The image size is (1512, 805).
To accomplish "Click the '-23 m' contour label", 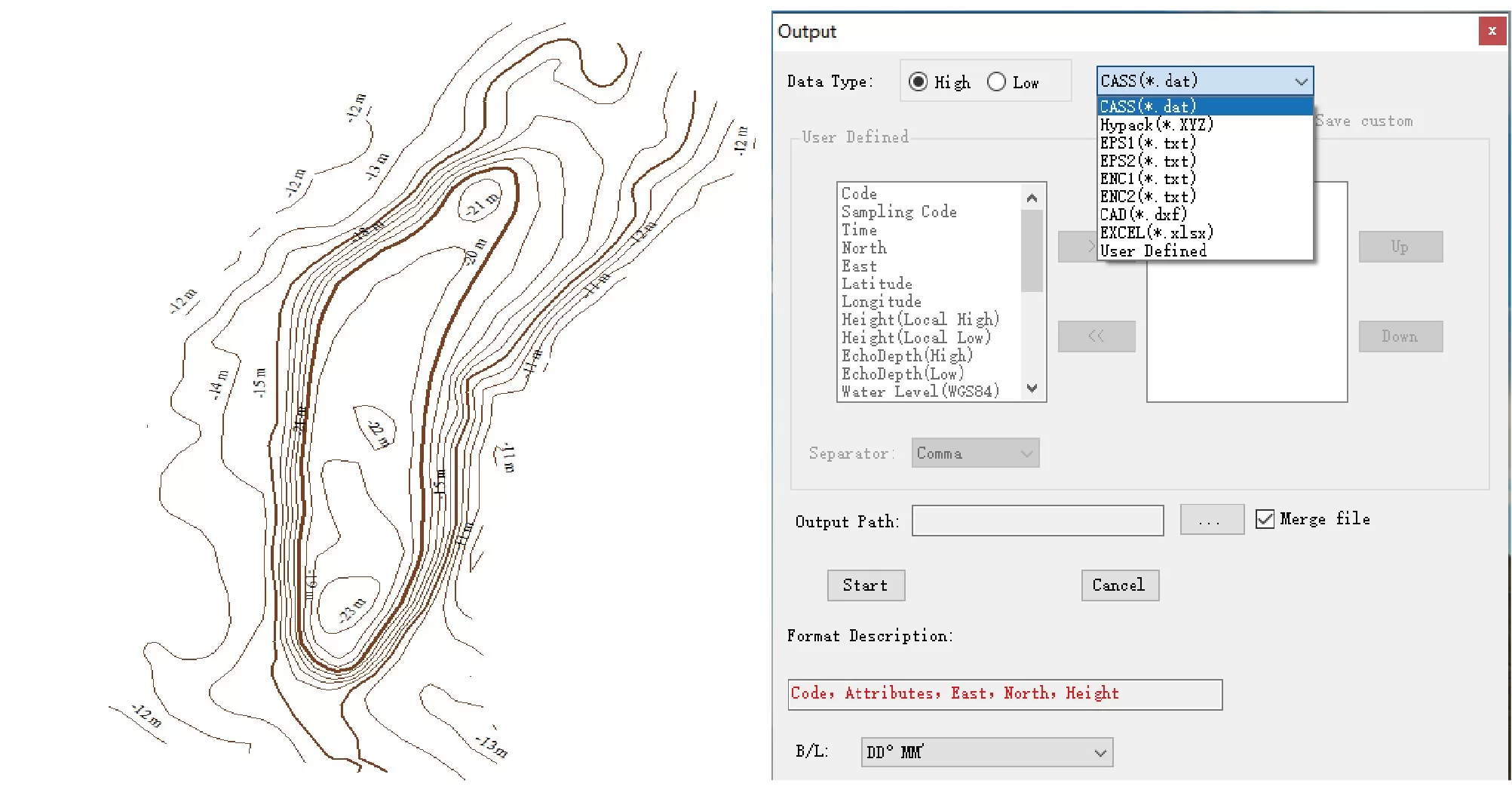I will (x=351, y=610).
